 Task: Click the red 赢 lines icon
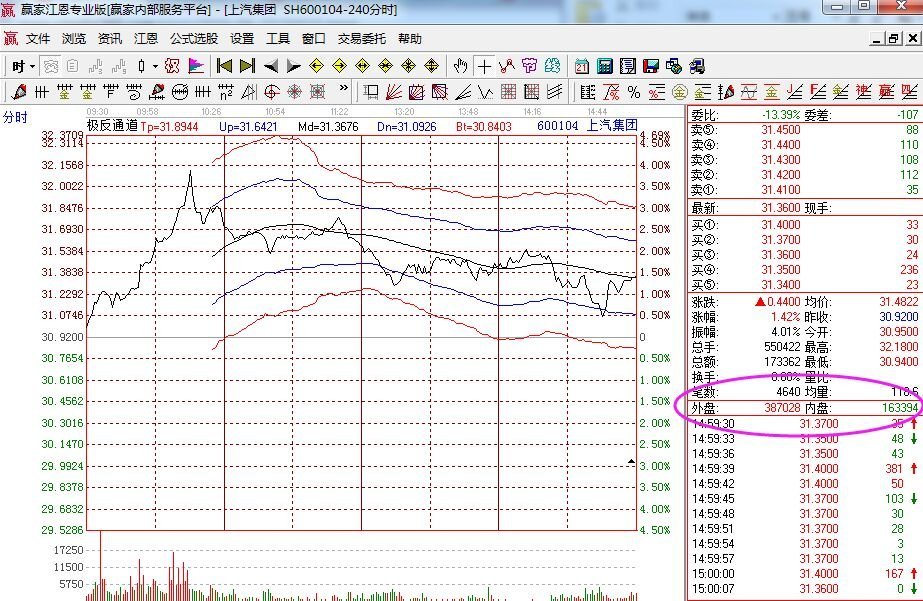[x=887, y=92]
